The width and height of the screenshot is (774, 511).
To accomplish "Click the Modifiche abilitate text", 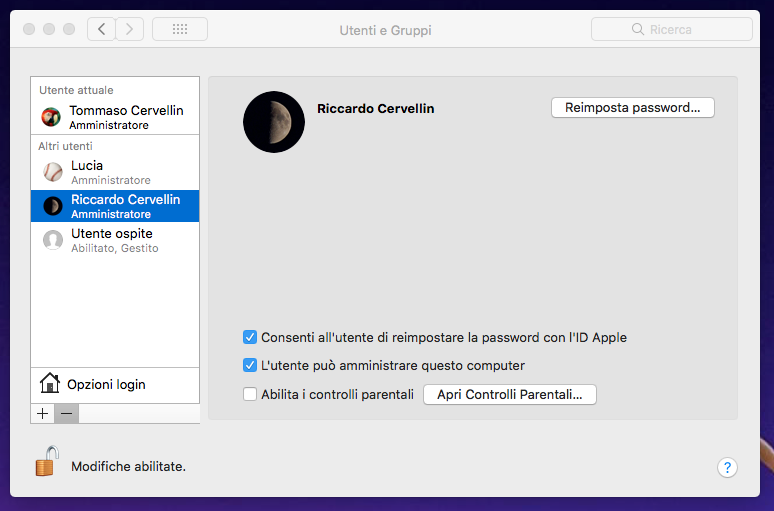I will click(x=128, y=467).
